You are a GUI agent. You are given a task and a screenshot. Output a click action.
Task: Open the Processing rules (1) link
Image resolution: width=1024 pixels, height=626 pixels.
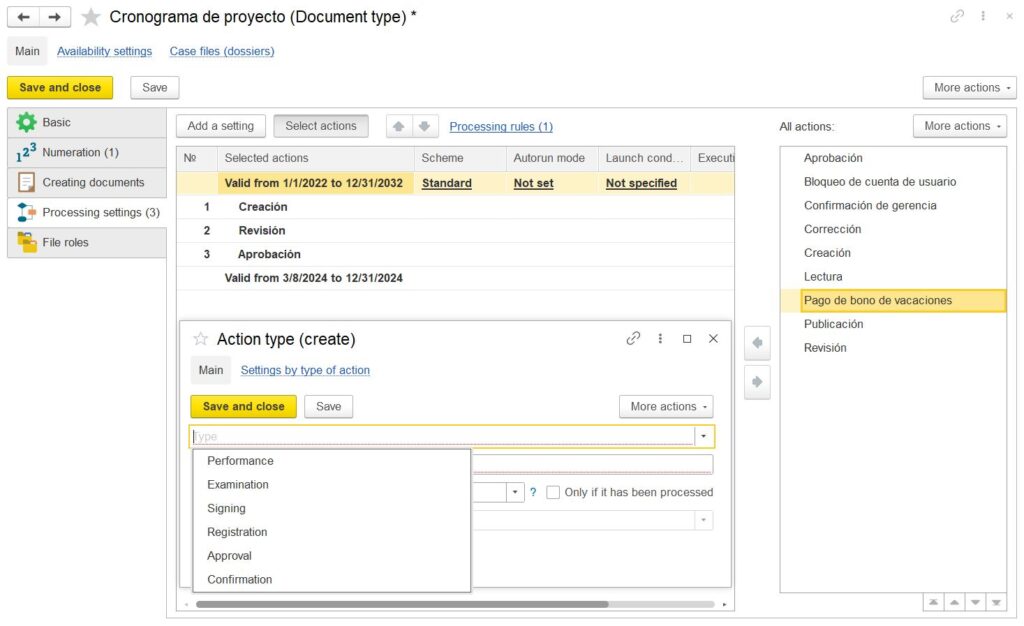[501, 127]
